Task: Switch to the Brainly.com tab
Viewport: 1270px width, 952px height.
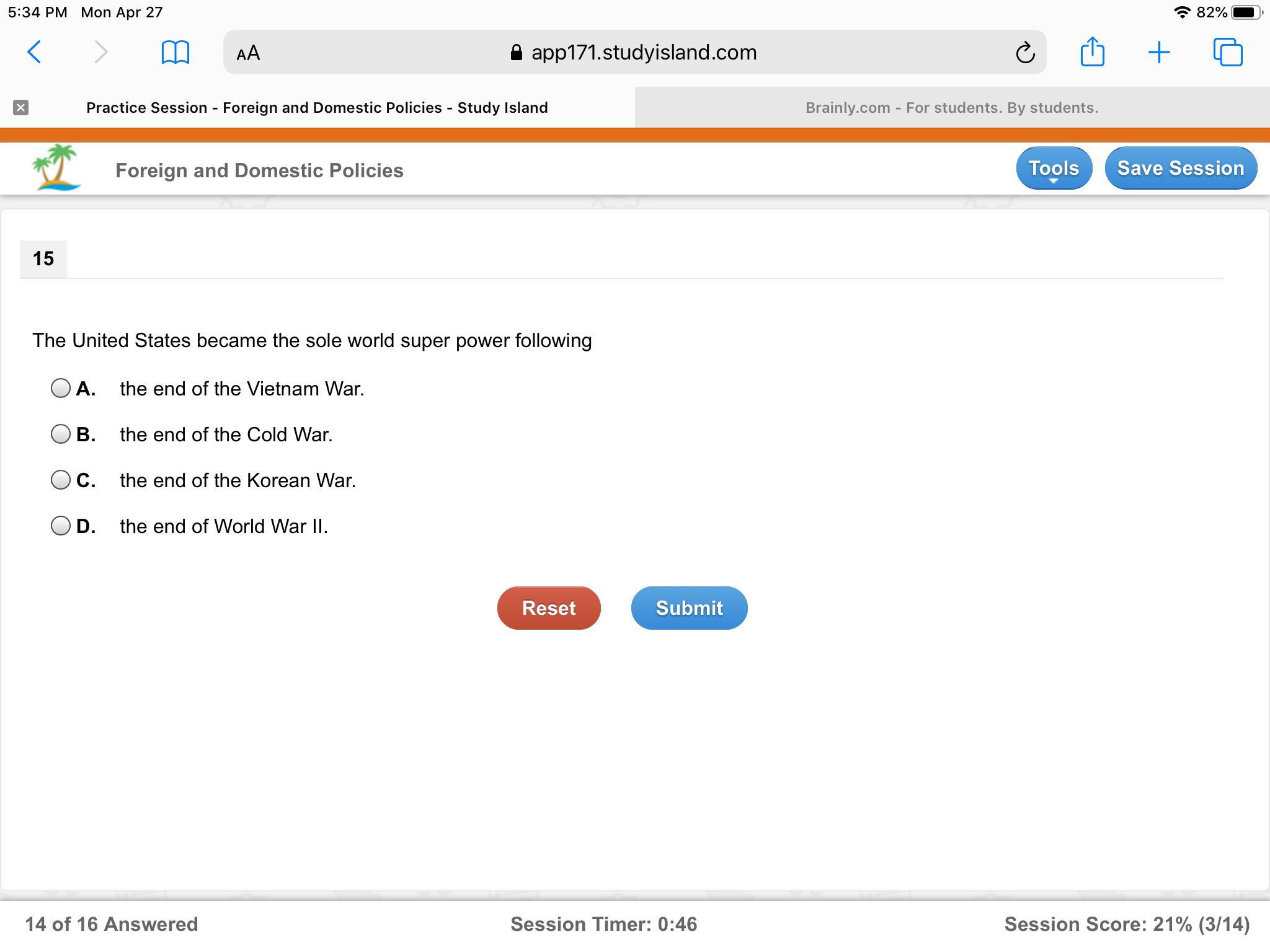Action: tap(951, 108)
